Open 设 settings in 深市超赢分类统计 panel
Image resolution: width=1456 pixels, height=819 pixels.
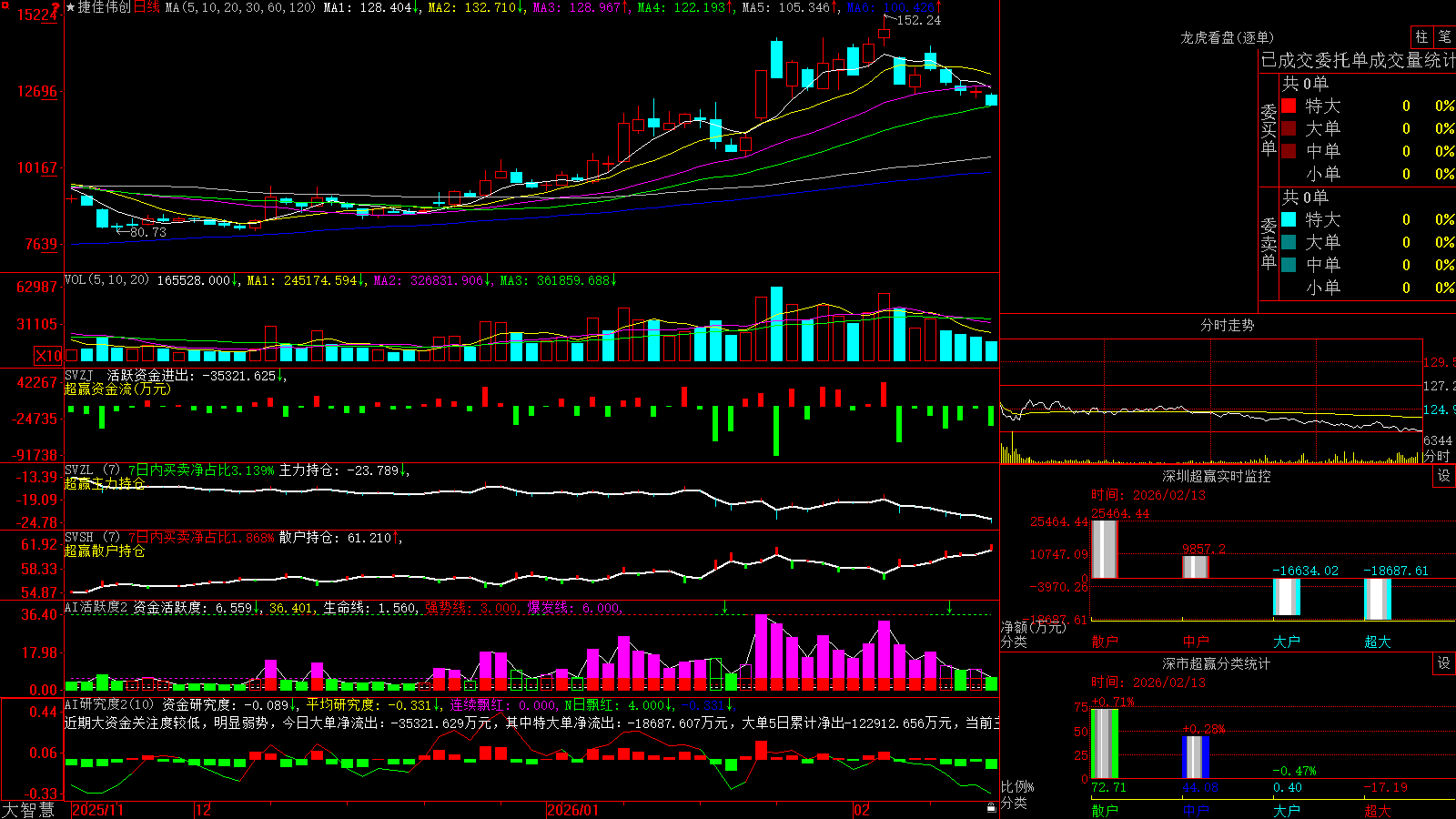[1444, 663]
